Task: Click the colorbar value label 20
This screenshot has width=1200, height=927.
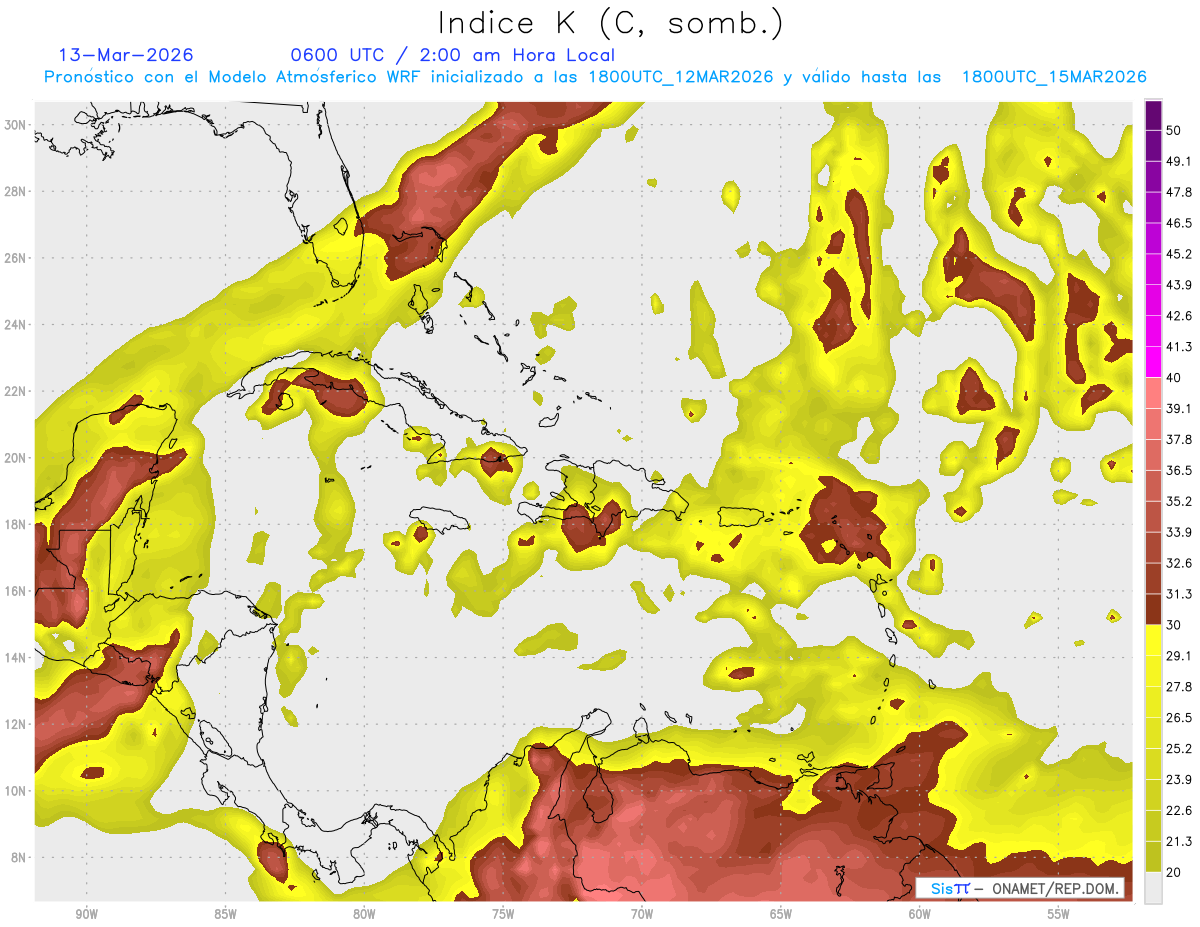Action: click(x=1173, y=873)
